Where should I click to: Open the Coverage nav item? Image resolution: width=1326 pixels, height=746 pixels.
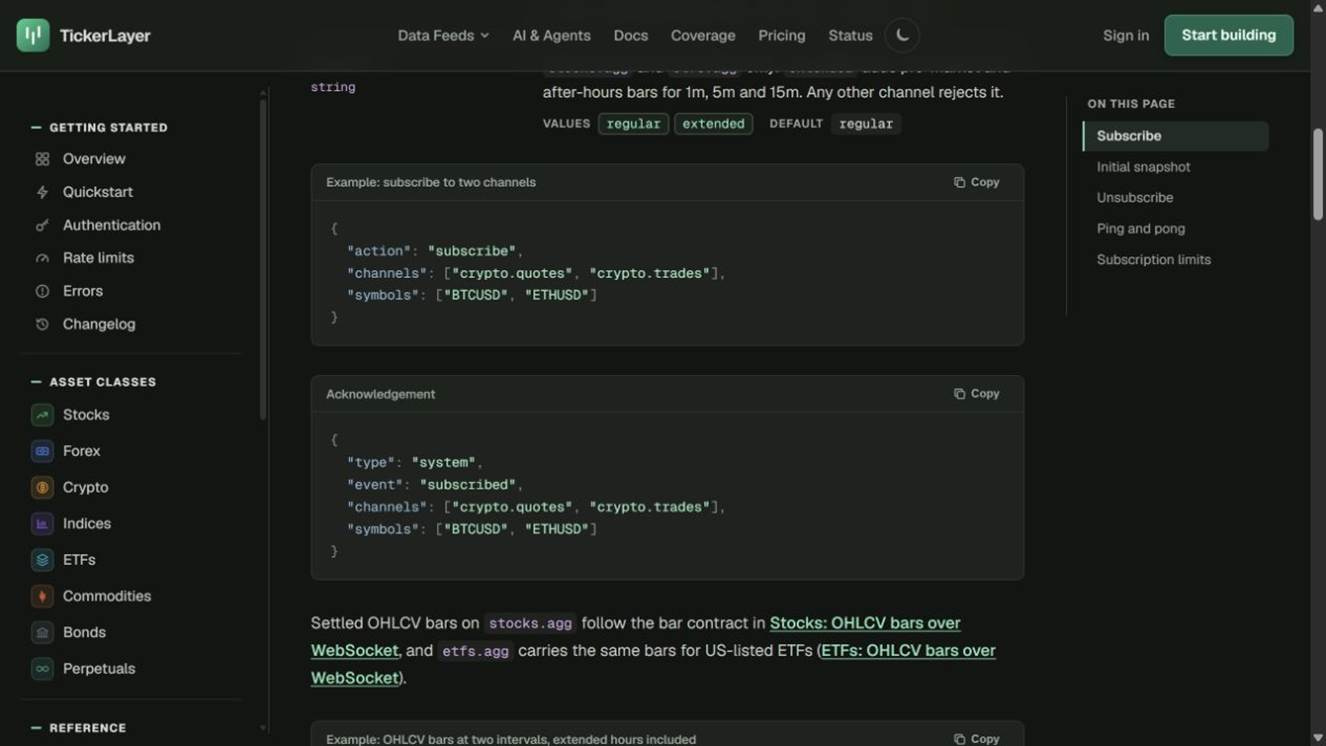(x=703, y=35)
